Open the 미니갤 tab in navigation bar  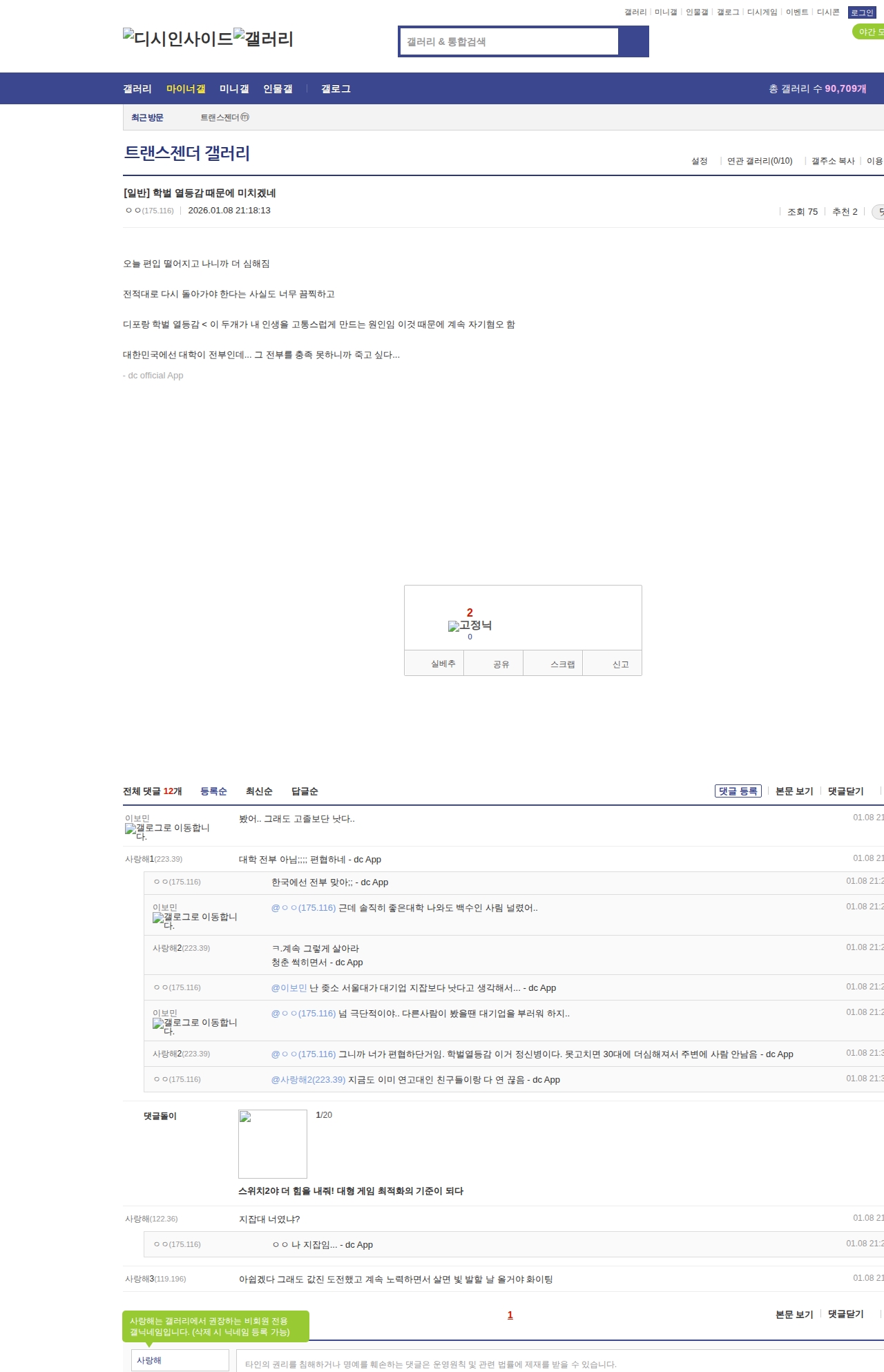click(234, 88)
